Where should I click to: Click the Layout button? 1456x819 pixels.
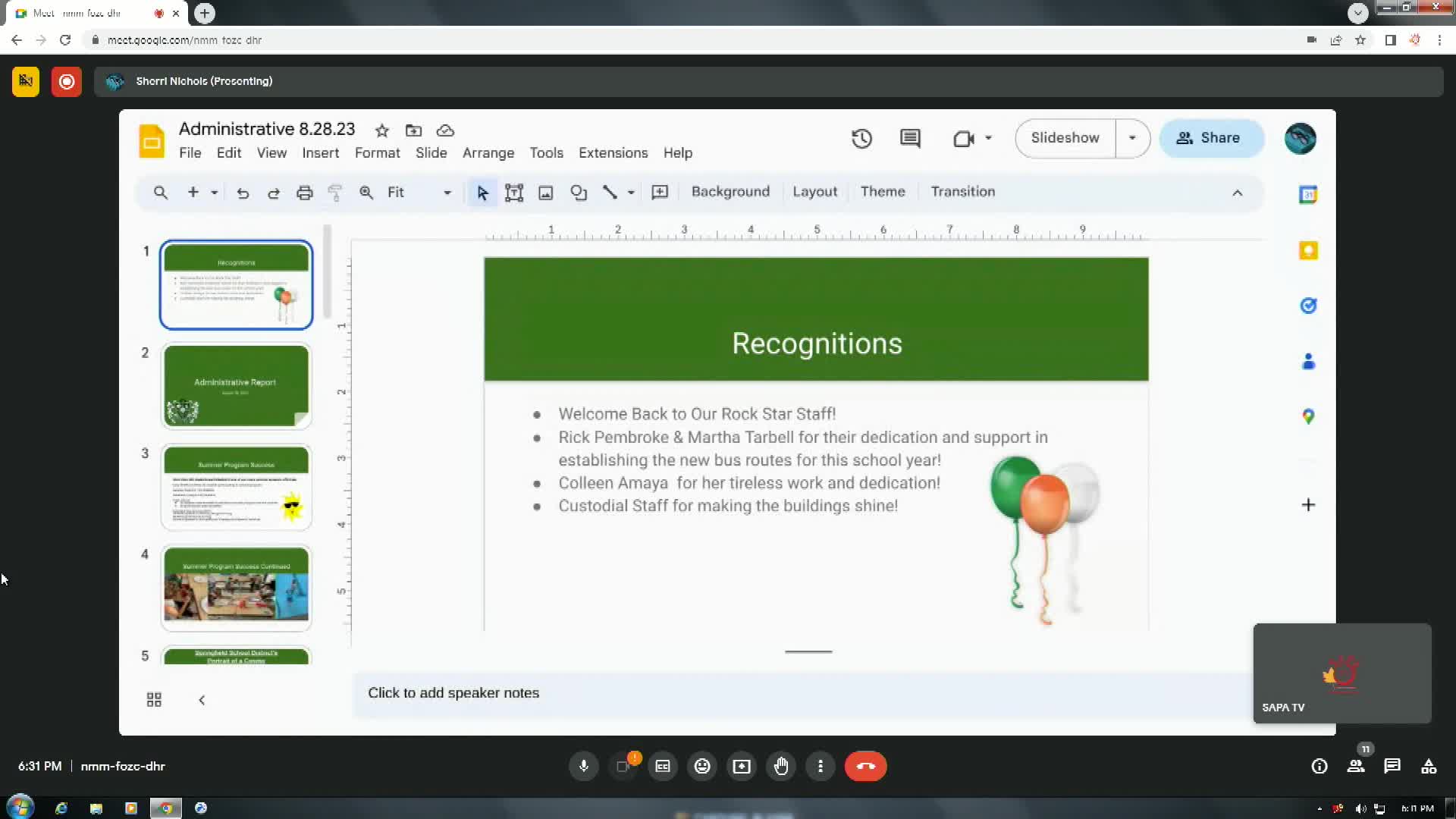pyautogui.click(x=815, y=192)
